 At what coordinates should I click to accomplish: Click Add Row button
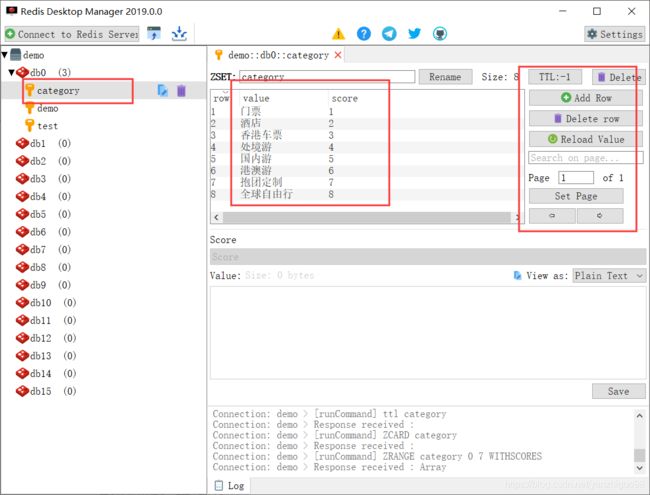point(586,98)
